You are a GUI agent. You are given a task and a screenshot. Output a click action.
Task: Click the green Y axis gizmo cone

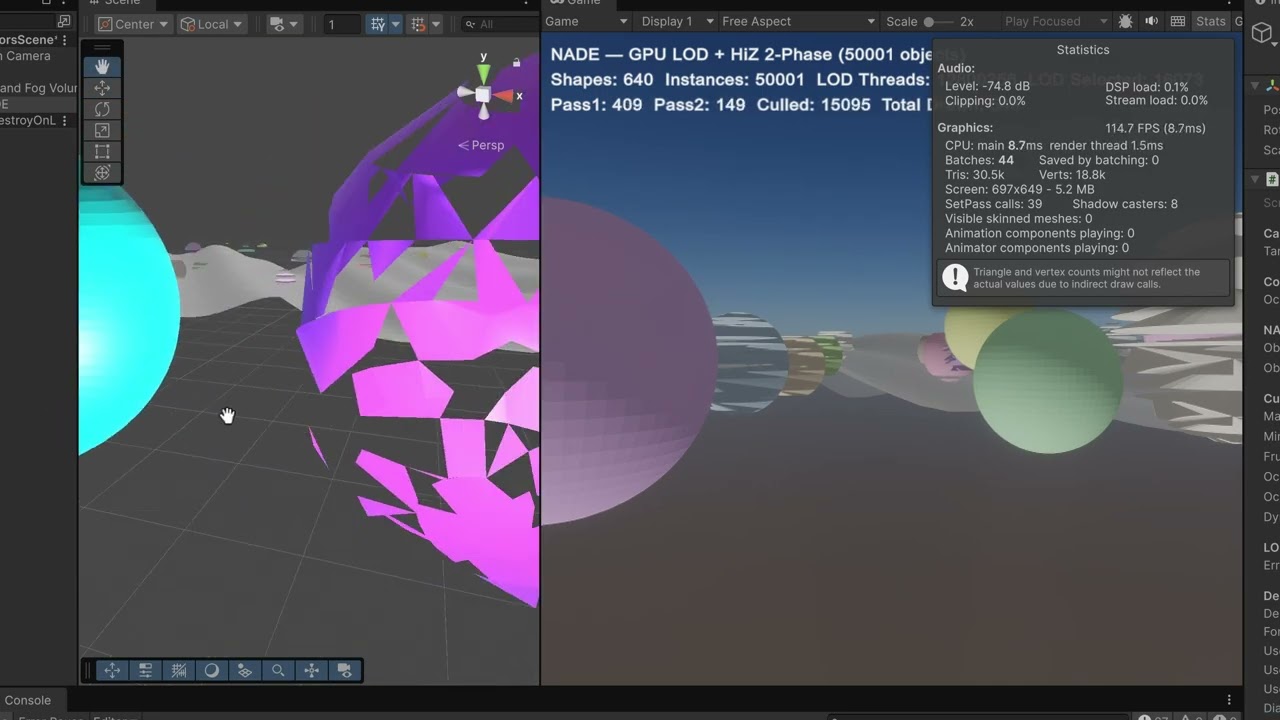483,74
